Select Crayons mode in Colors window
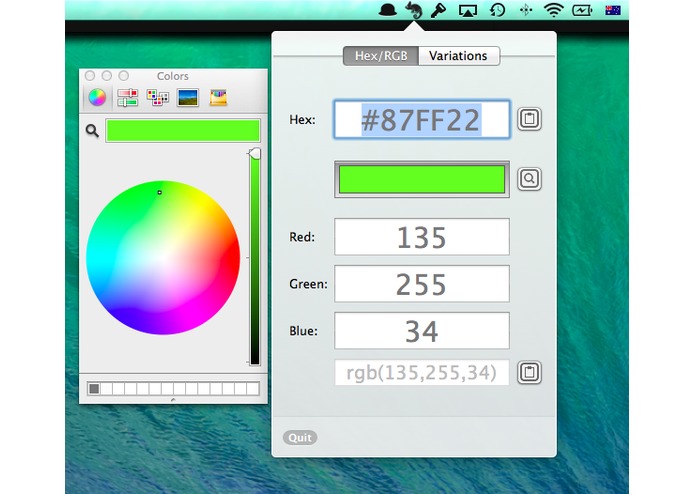This screenshot has height=494, width=695. [218, 97]
